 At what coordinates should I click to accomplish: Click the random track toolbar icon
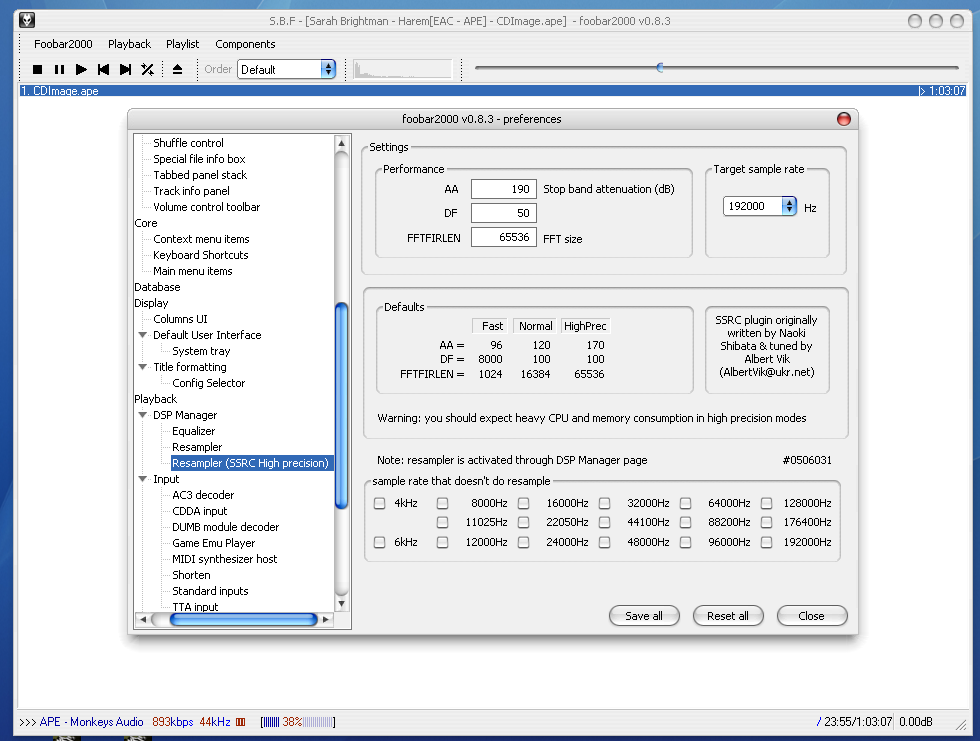click(148, 69)
